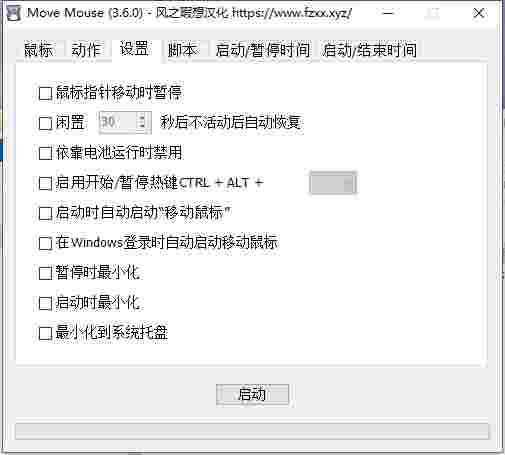Open the hotkey key dropdown after CTRL + ALT
This screenshot has width=505, height=455.
(x=333, y=183)
